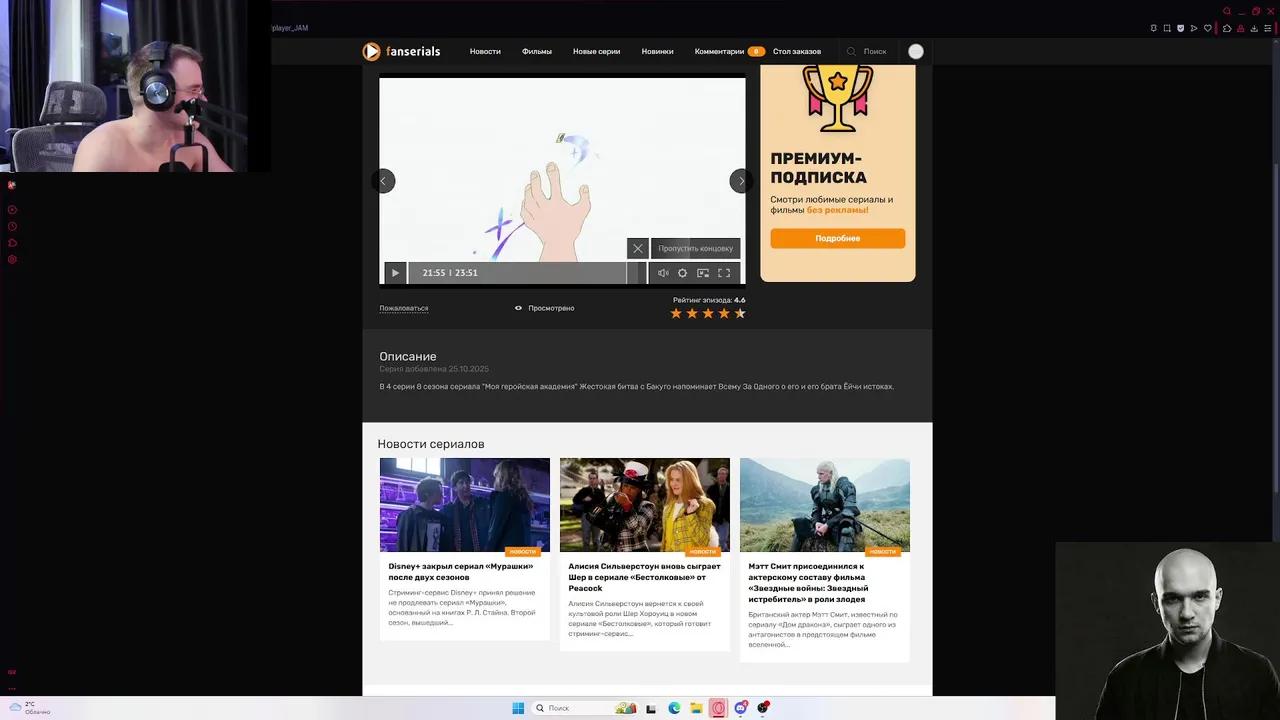Open the user profile avatar
This screenshot has height=720, width=1280.
click(x=915, y=51)
